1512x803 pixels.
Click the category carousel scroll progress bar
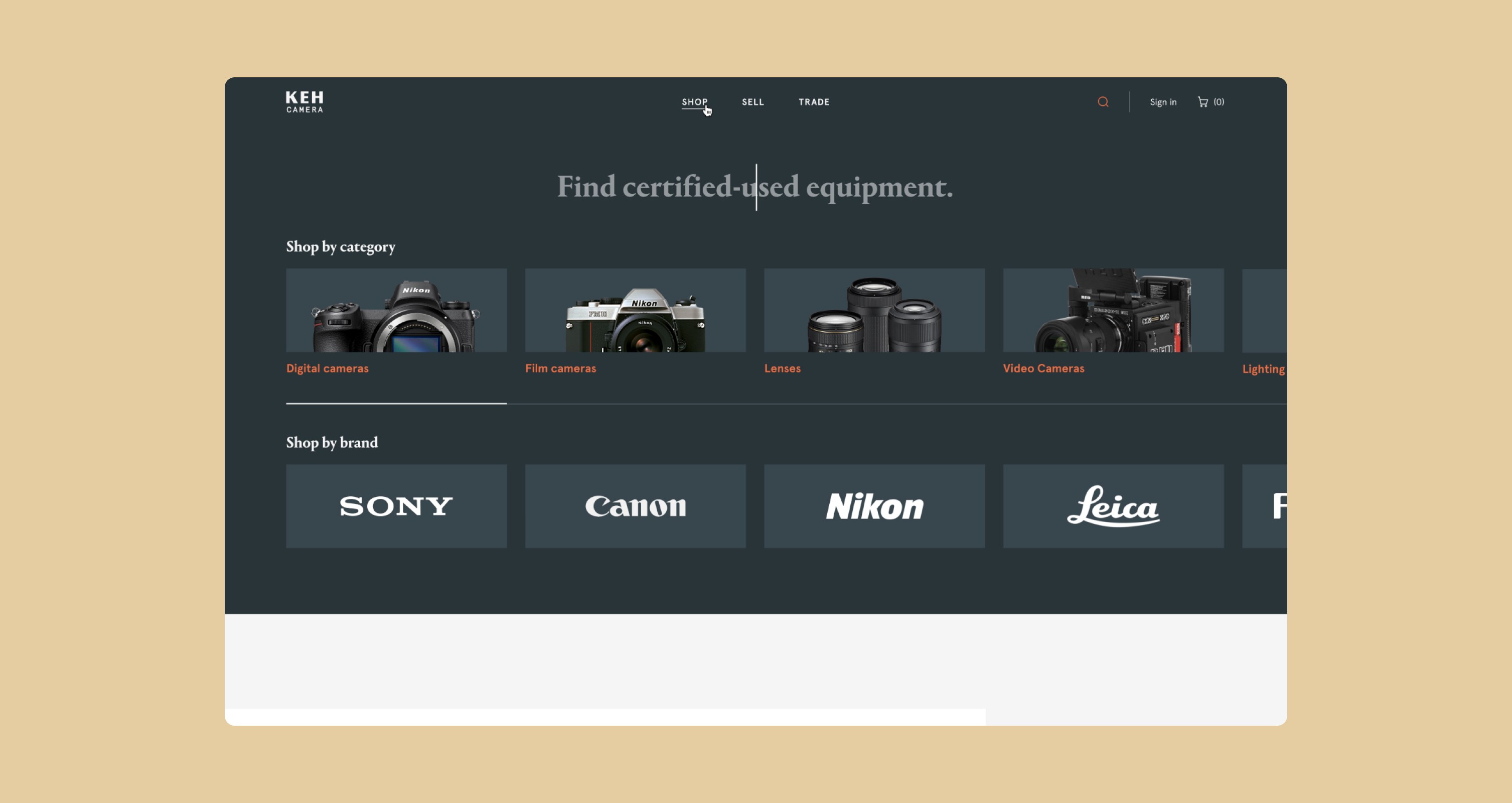point(786,404)
